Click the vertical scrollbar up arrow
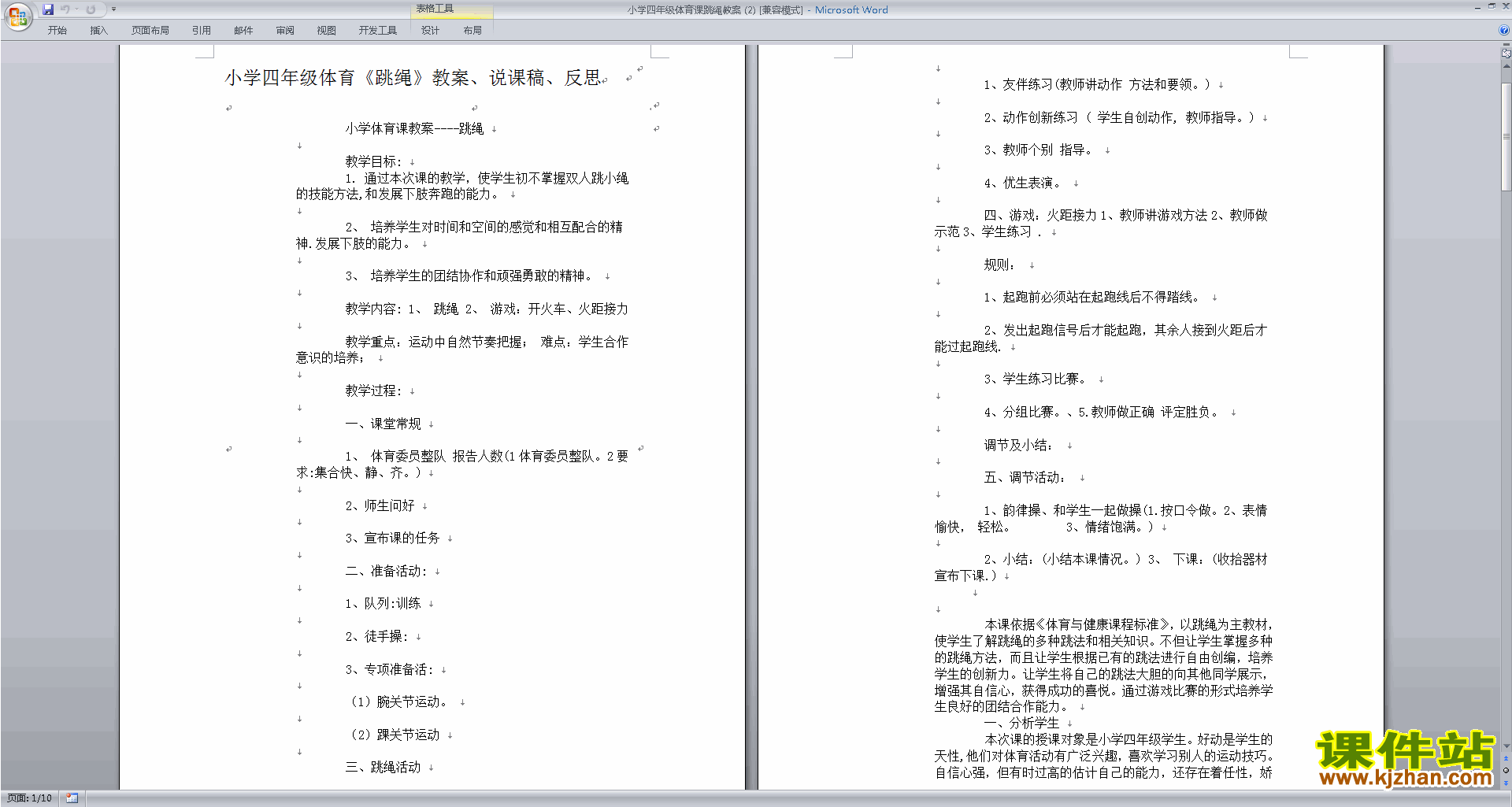1512x807 pixels. pyautogui.click(x=1506, y=66)
